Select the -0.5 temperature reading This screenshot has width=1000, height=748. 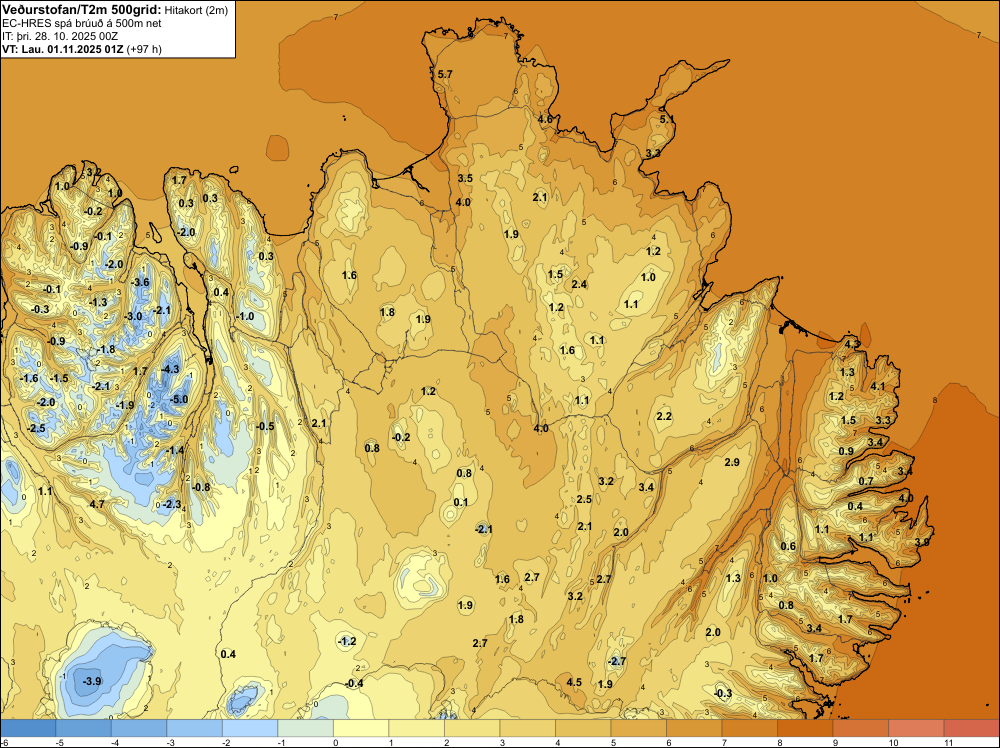point(265,427)
